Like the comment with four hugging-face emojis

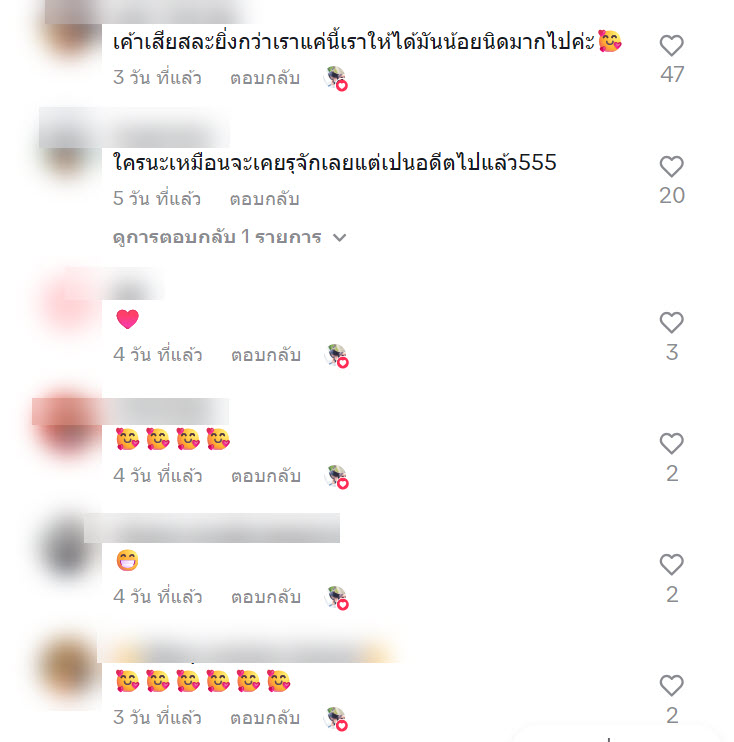click(x=672, y=444)
